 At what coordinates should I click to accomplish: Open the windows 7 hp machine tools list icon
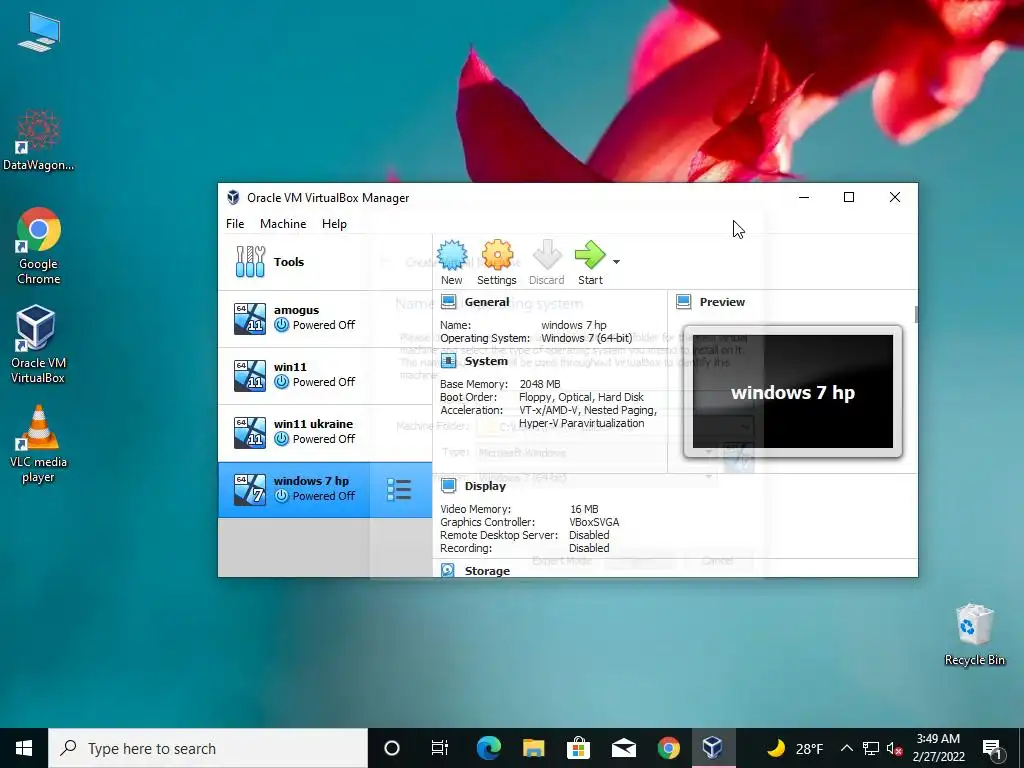tap(399, 490)
